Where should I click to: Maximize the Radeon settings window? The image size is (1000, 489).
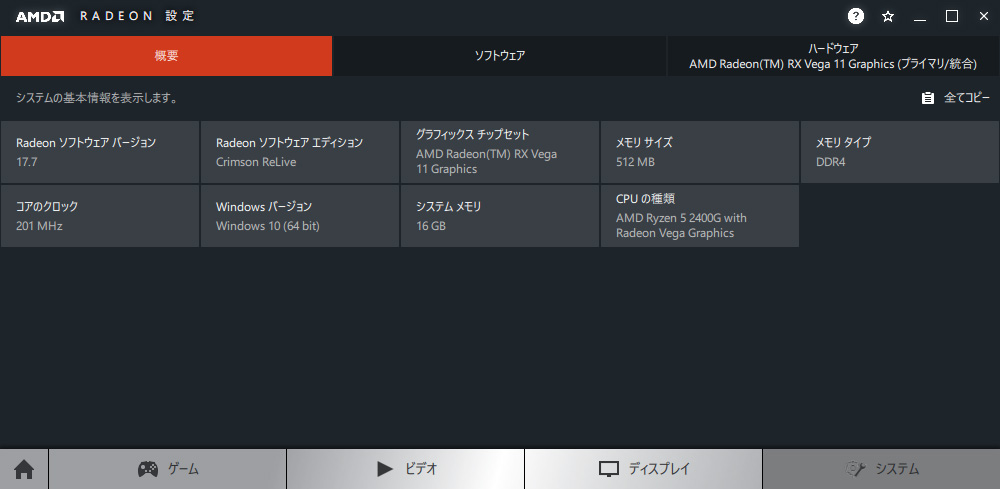pyautogui.click(x=952, y=17)
